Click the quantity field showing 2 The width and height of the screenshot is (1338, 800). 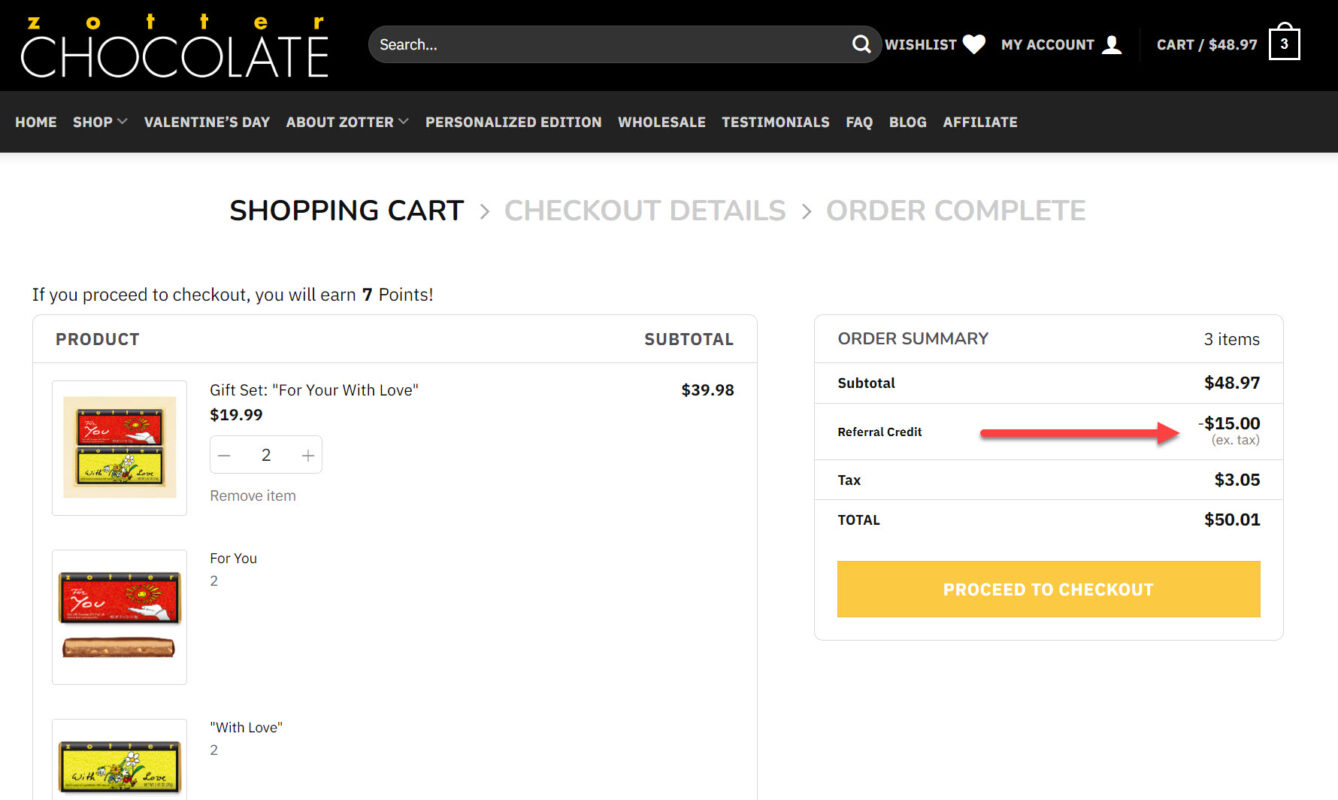tap(266, 455)
